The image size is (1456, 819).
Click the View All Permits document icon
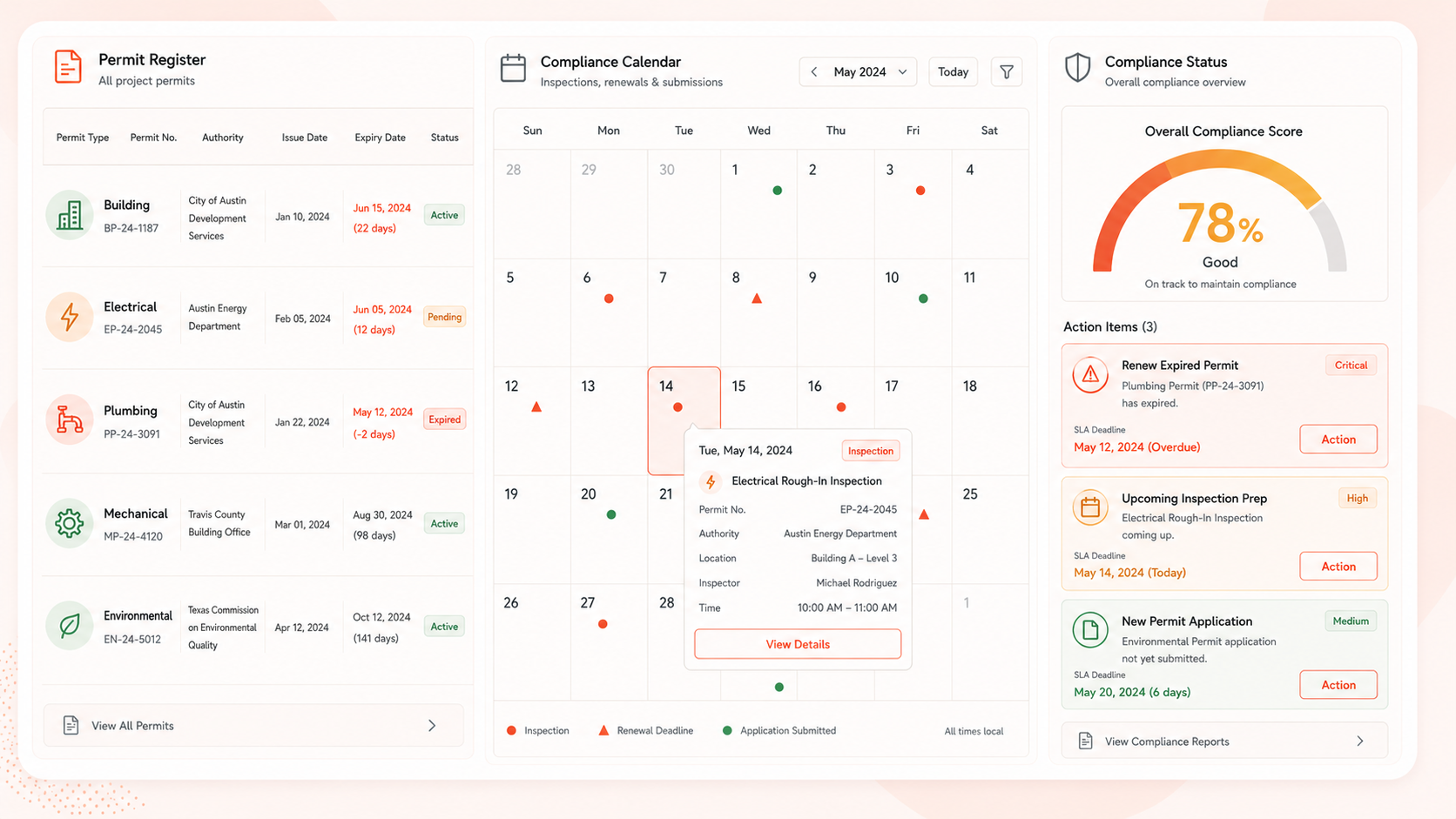click(x=71, y=725)
